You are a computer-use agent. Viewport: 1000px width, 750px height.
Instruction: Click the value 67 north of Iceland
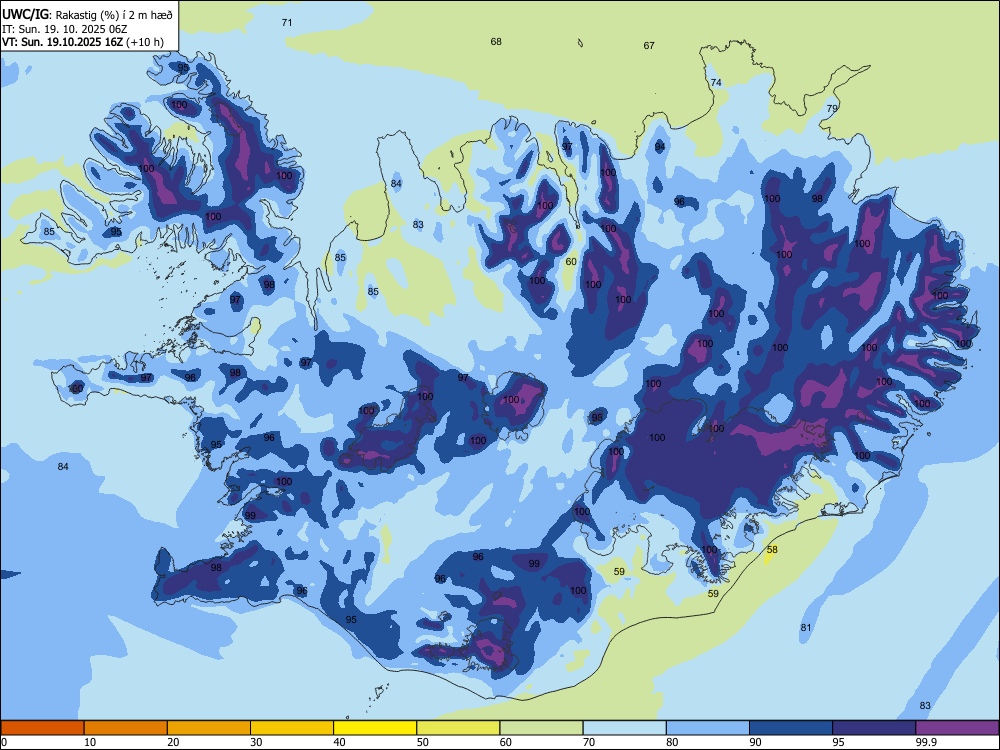pyautogui.click(x=649, y=45)
